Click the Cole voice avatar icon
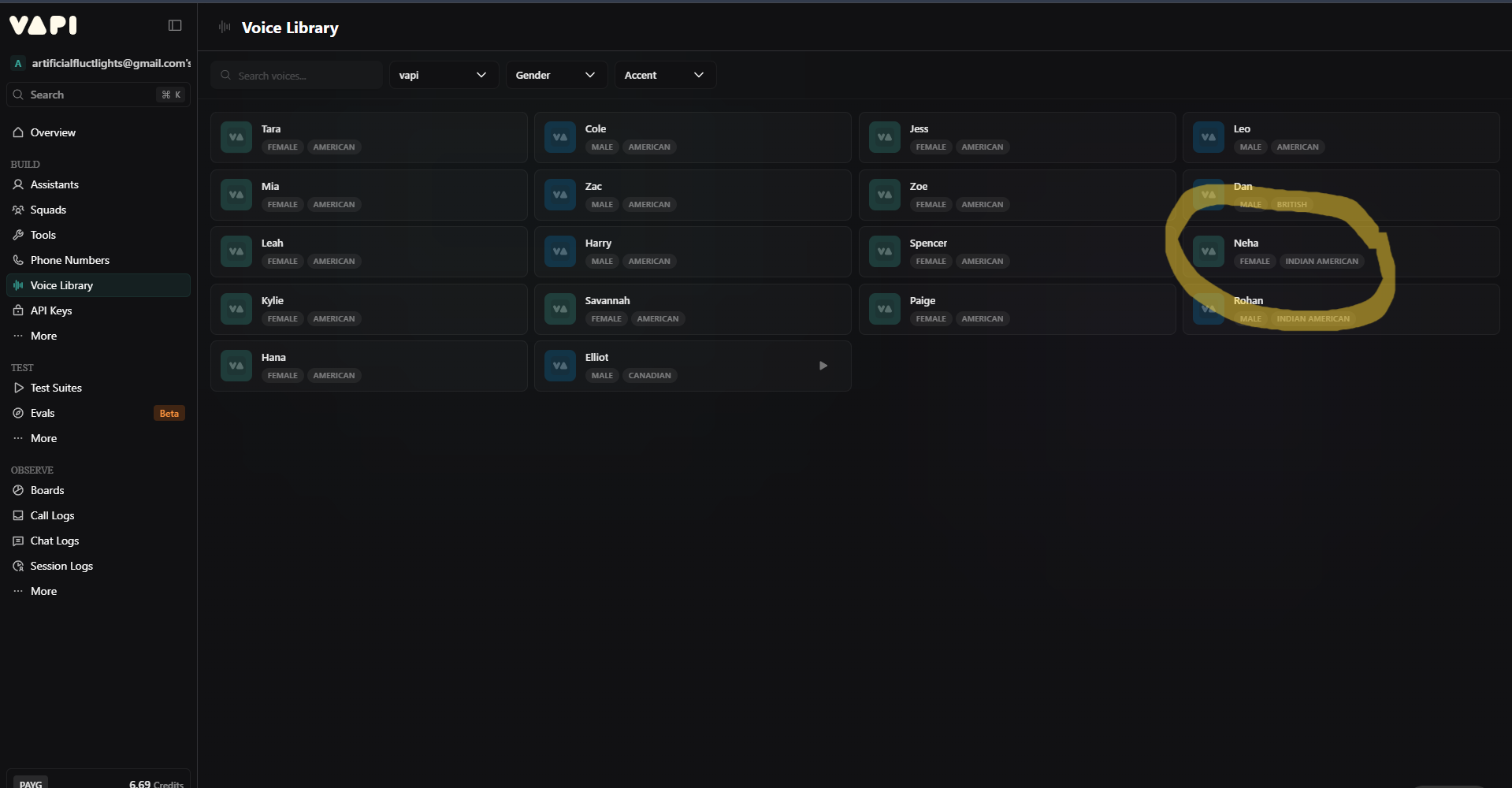 (x=560, y=137)
